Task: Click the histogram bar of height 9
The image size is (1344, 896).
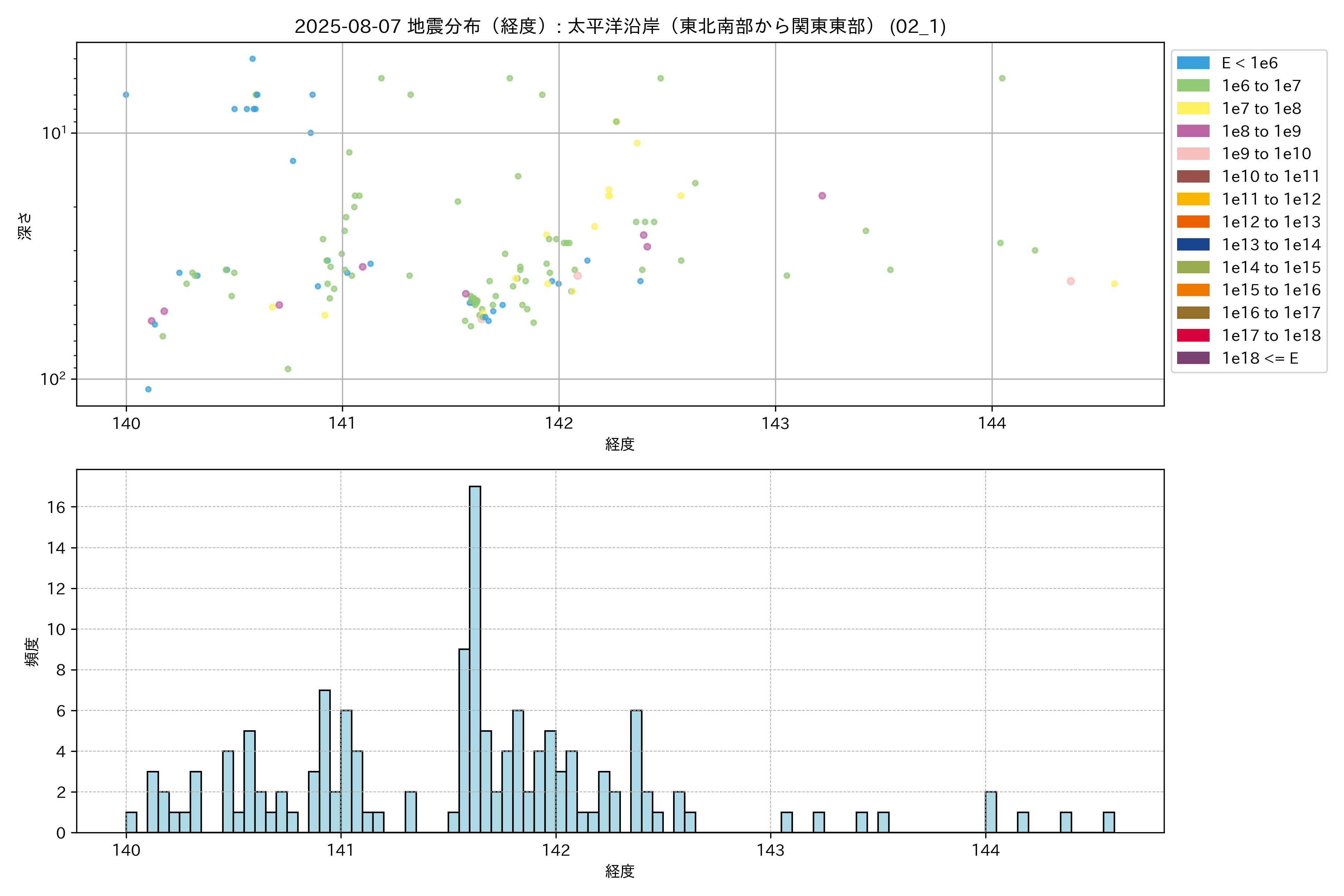Action: (464, 741)
